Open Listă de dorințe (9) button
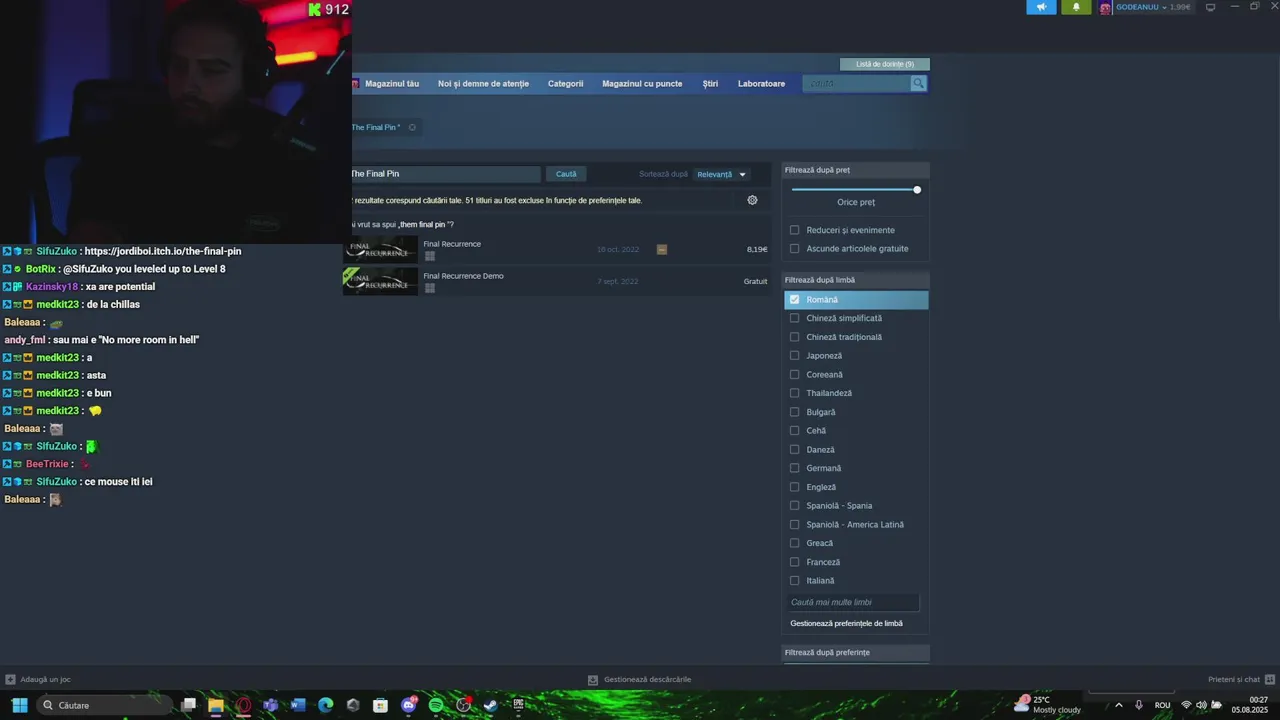 coord(885,64)
